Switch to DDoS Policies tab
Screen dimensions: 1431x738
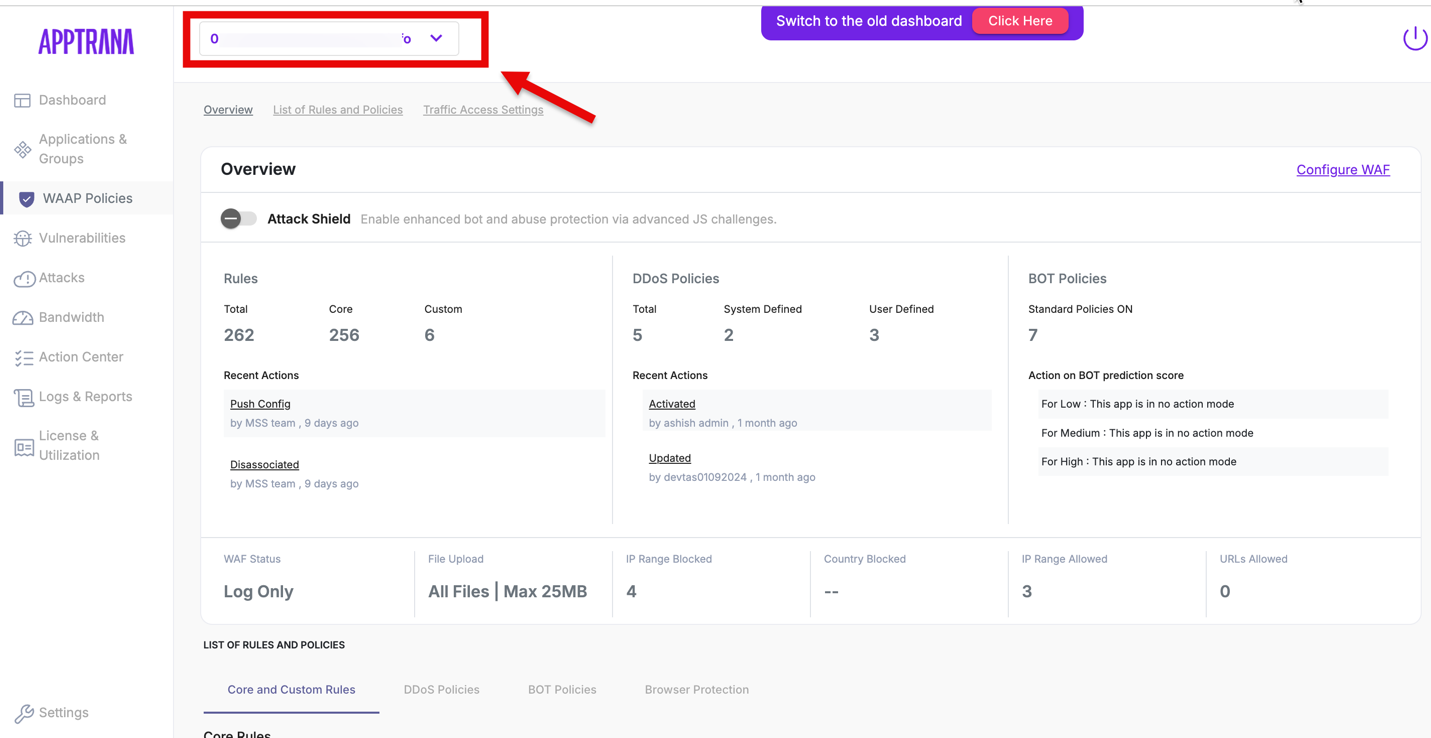(441, 689)
